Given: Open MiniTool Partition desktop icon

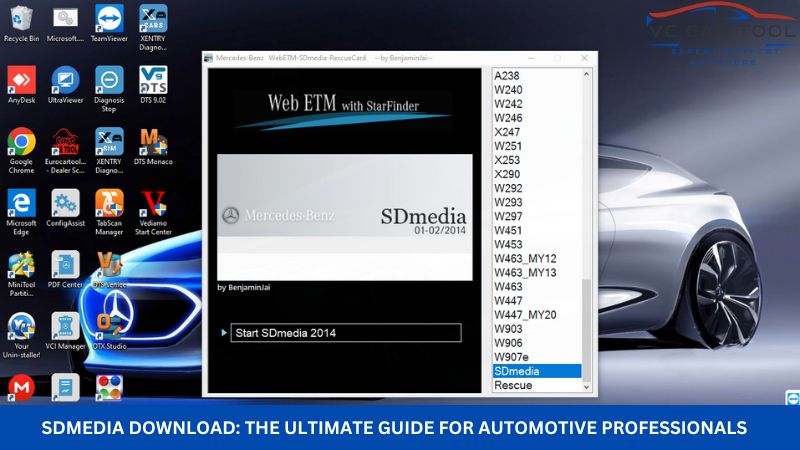Looking at the screenshot, I should 21,274.
